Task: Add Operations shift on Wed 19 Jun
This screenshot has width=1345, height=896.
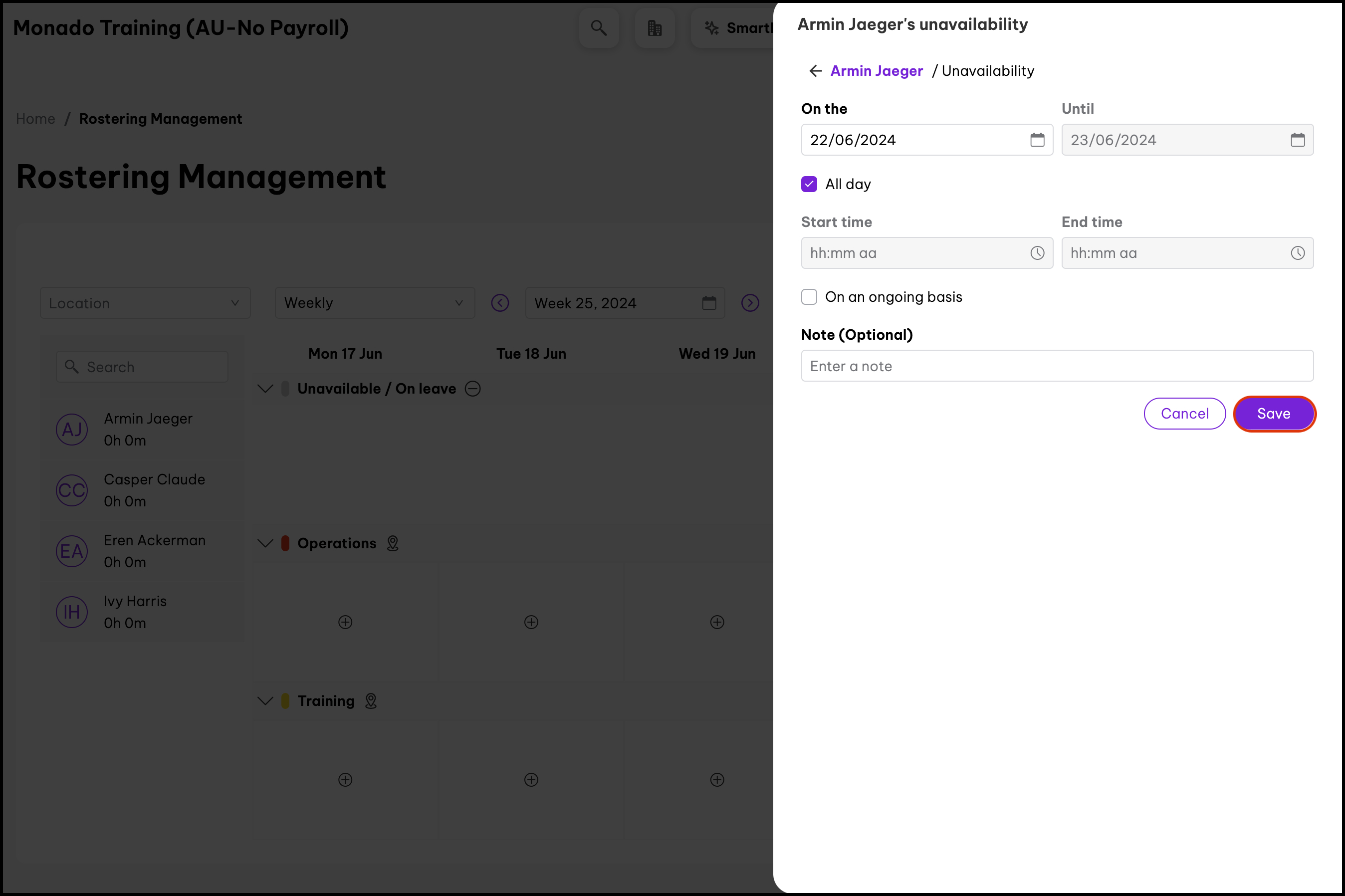Action: 717,622
